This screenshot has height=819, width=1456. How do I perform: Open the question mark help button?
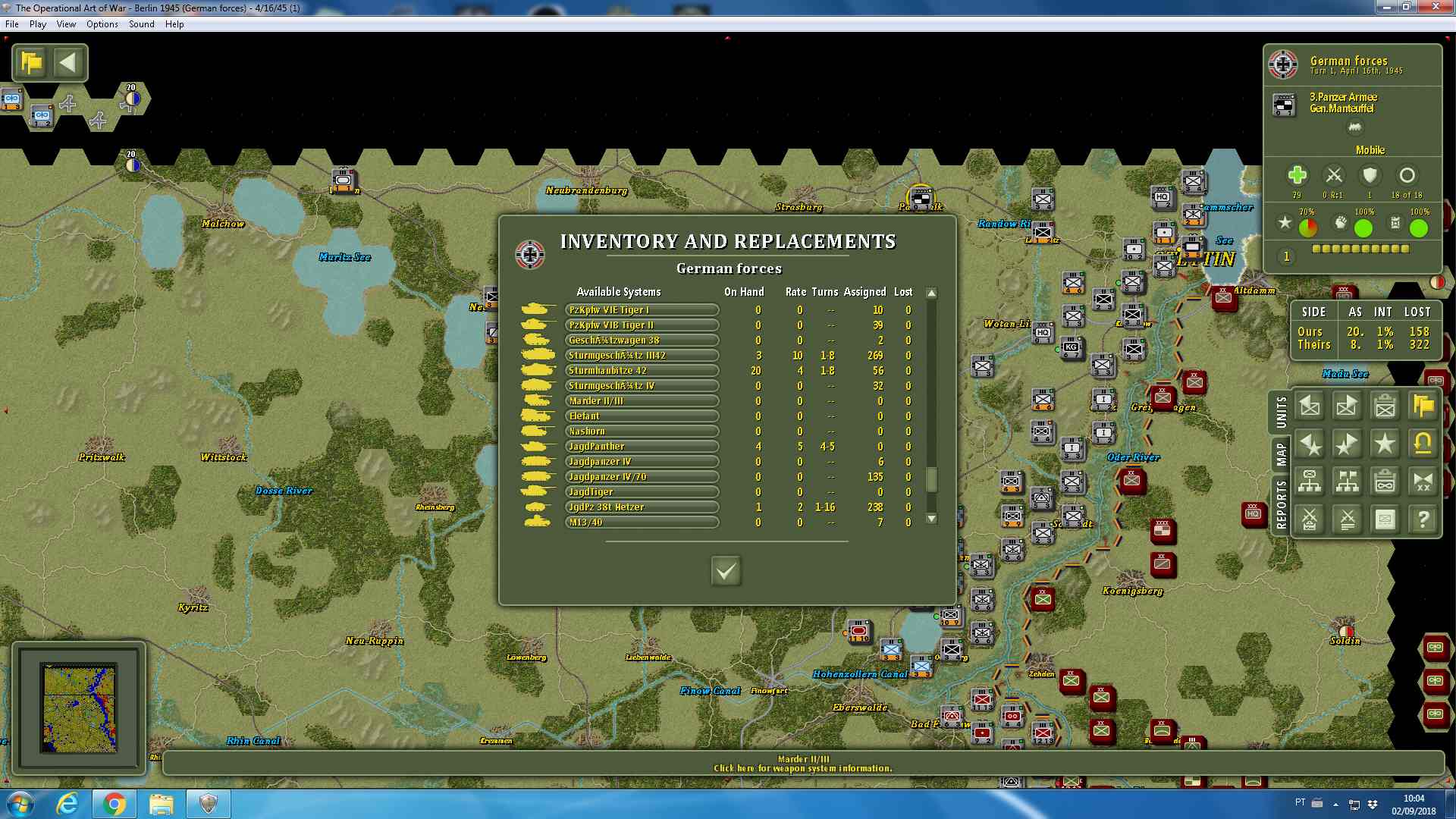[x=1423, y=519]
